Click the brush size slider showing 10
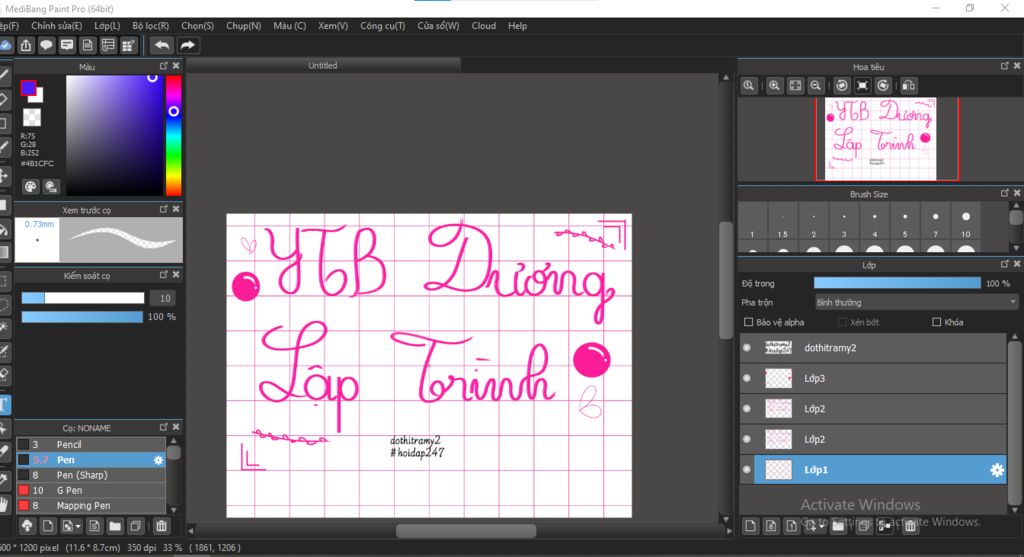Screen dimensions: 1024x557 click(82, 298)
